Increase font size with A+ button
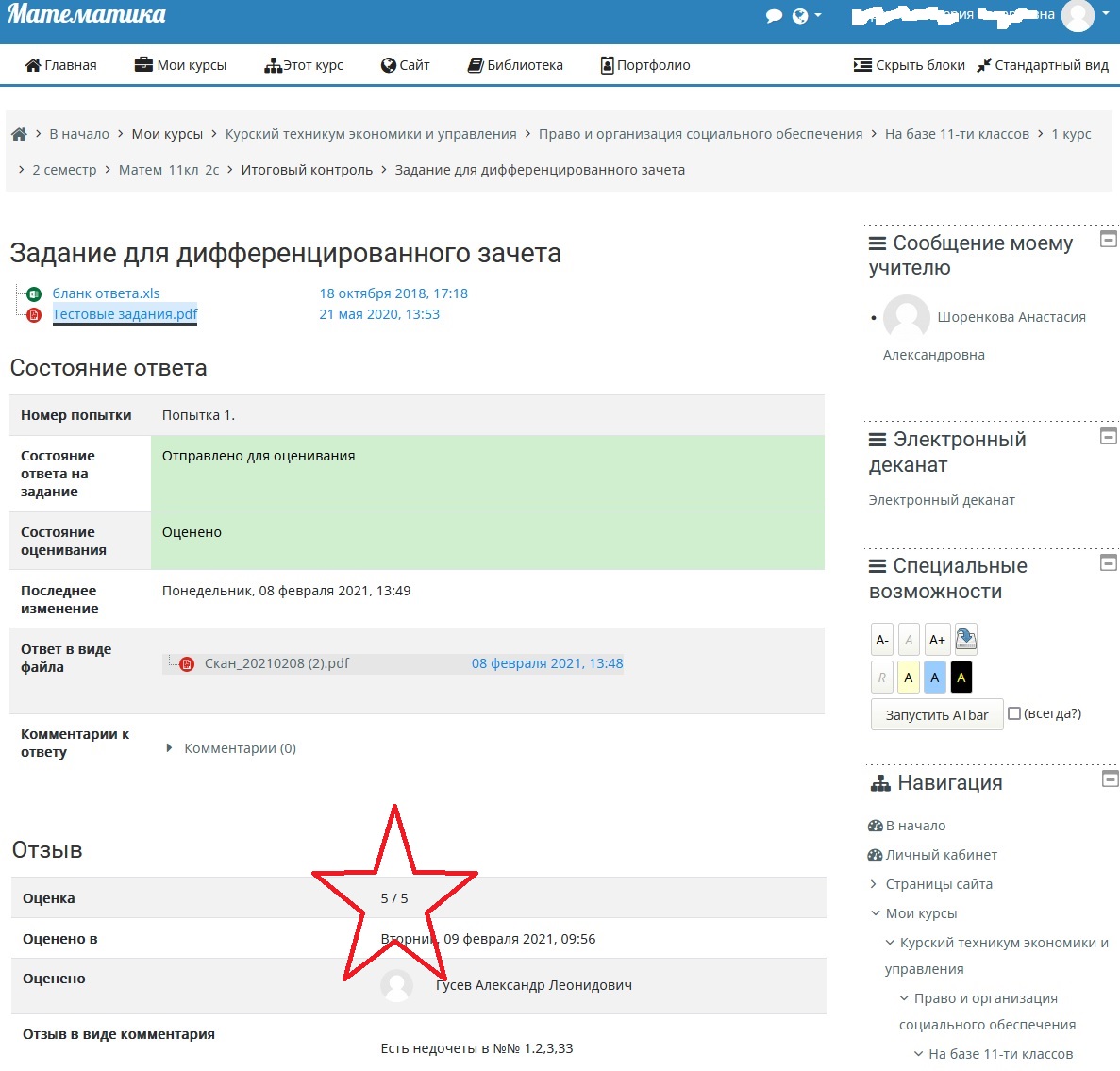 click(937, 640)
